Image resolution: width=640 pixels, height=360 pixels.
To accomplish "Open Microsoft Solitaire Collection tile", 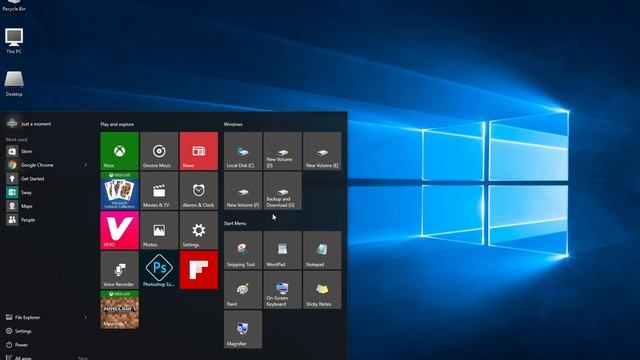I will pyautogui.click(x=120, y=191).
